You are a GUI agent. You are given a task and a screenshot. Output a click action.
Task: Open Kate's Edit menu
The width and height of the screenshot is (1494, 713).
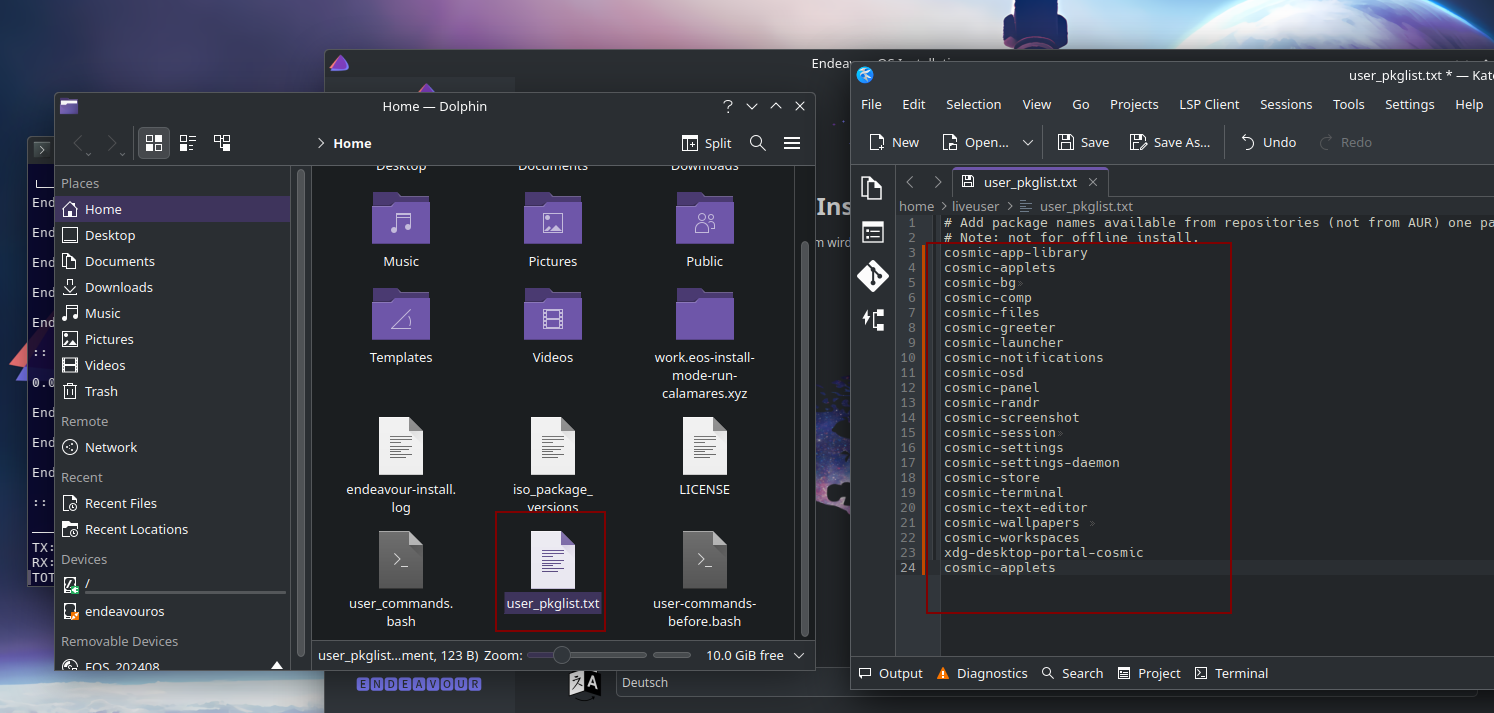(914, 104)
